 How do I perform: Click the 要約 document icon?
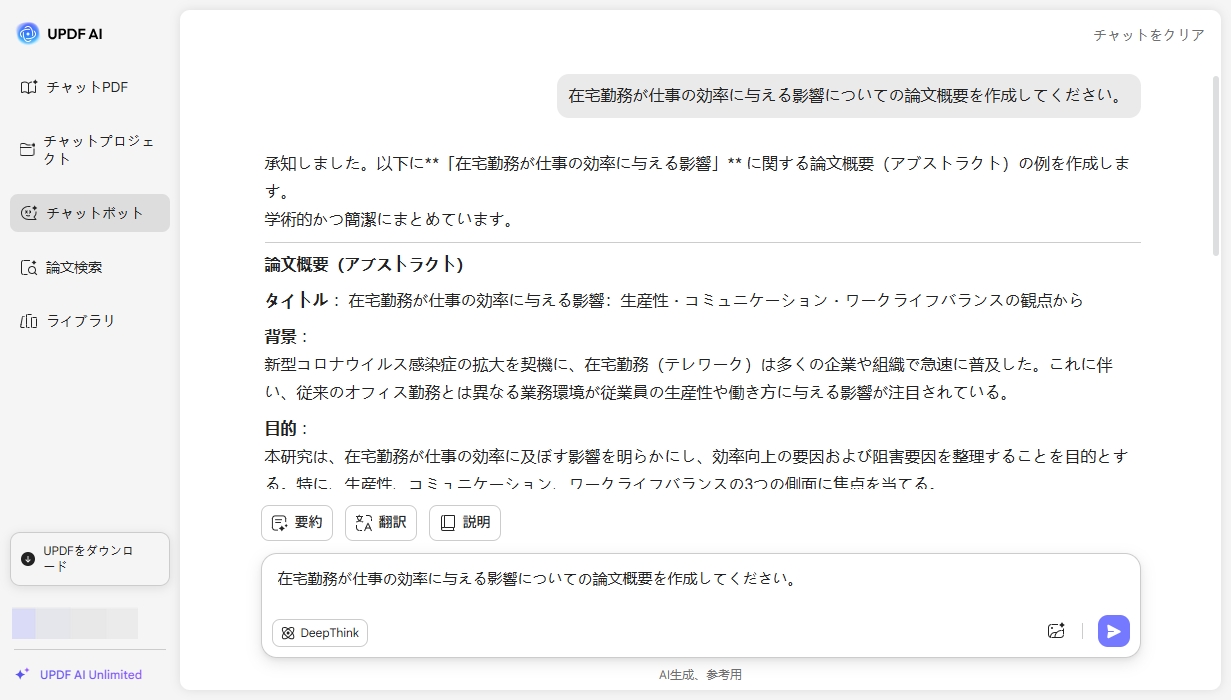[x=280, y=523]
